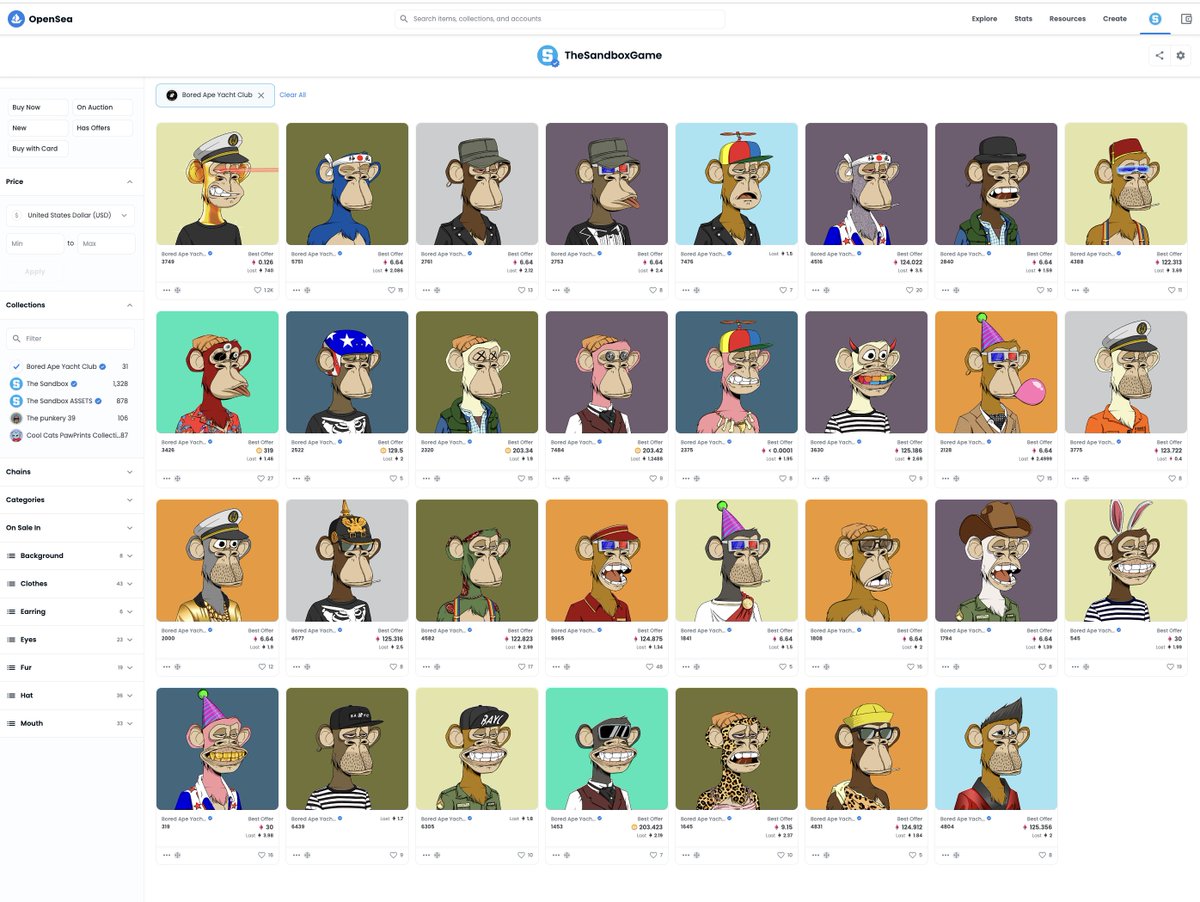Toggle the New status filter
Image resolution: width=1200 pixels, height=902 pixels.
coord(38,128)
